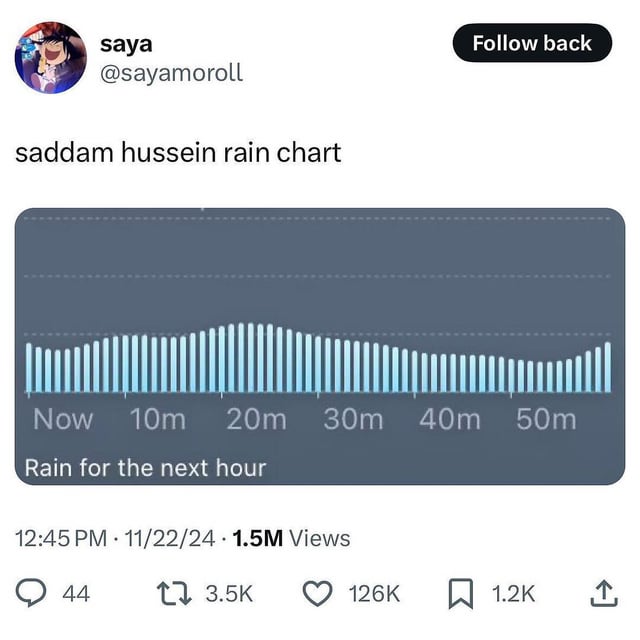Click the 3.5K reposts count

pyautogui.click(x=229, y=594)
